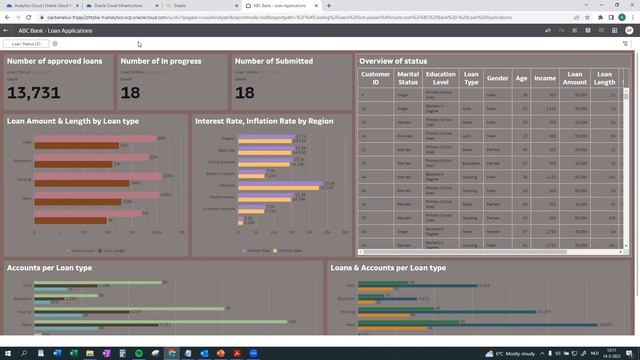The width and height of the screenshot is (640, 360).
Task: Open the SP user avatar menu
Action: pyautogui.click(x=629, y=31)
